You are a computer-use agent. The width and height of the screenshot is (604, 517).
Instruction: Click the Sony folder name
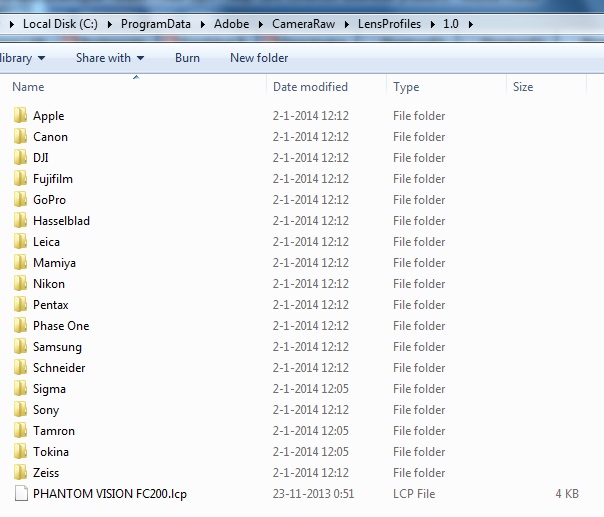coord(46,410)
